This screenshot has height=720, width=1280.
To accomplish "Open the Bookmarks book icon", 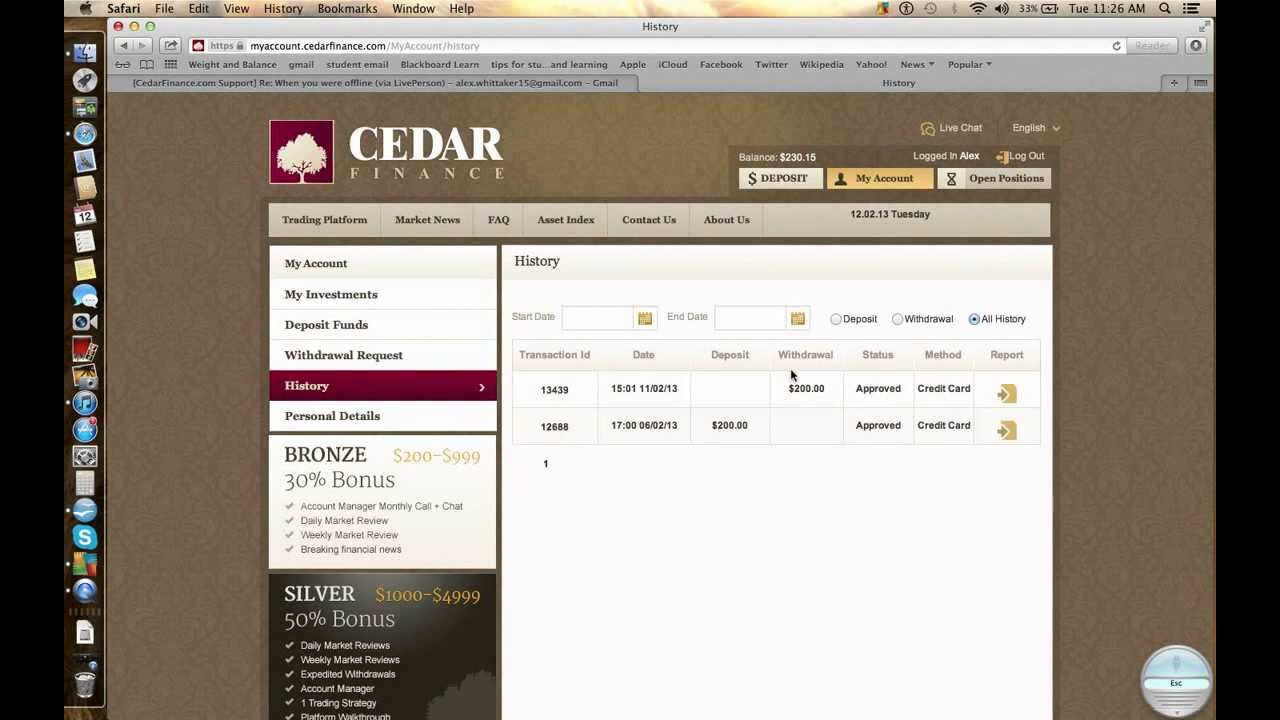I will tap(146, 64).
